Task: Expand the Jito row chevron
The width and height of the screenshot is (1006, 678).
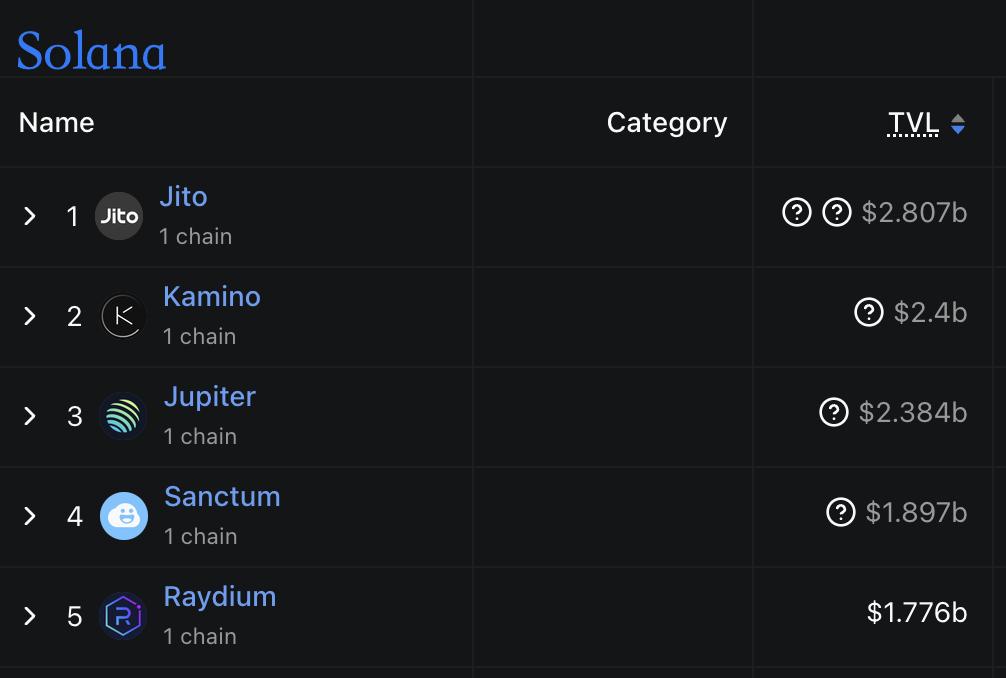Action: pos(30,216)
